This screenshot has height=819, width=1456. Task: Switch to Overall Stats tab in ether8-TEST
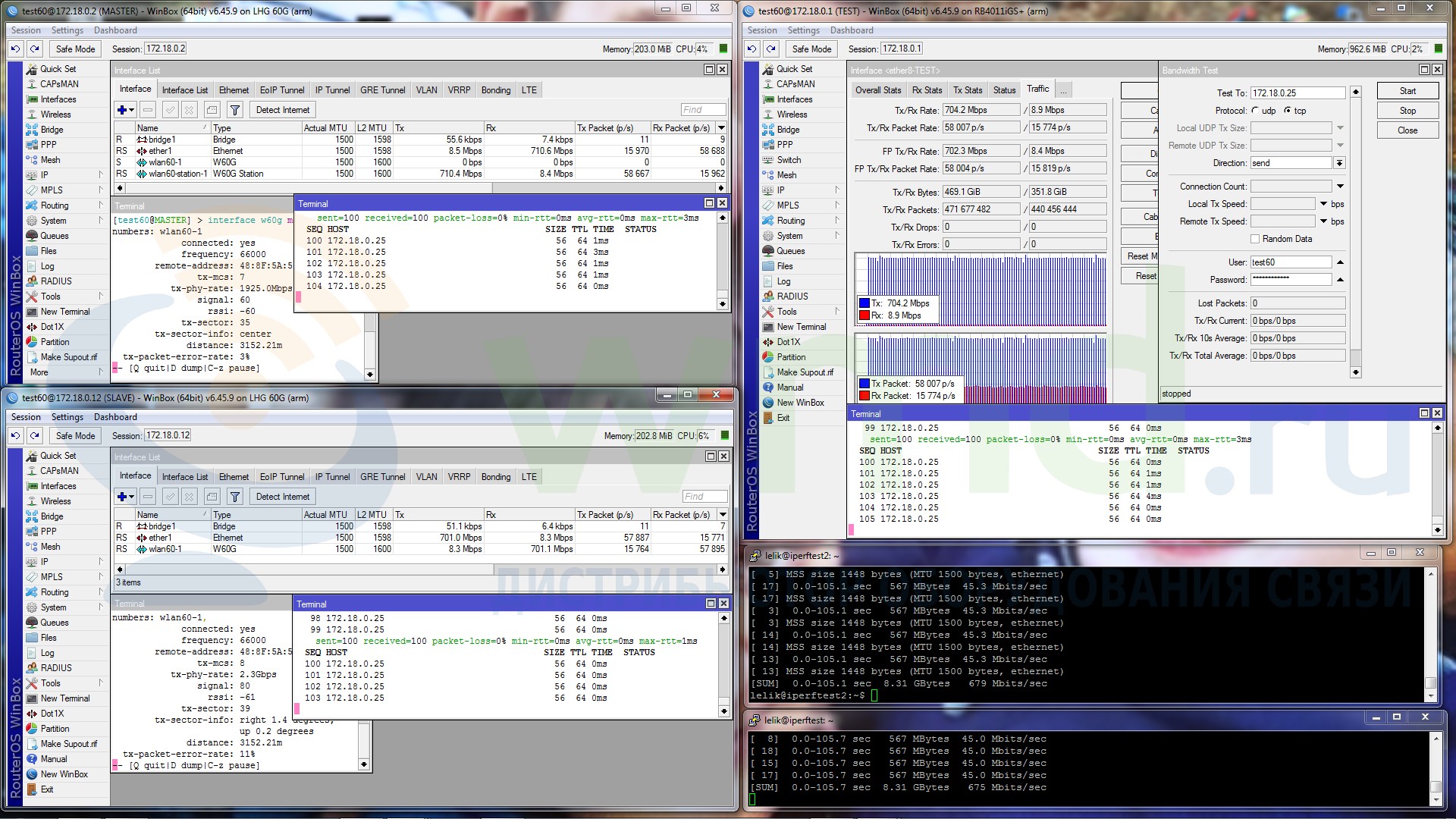click(x=878, y=90)
